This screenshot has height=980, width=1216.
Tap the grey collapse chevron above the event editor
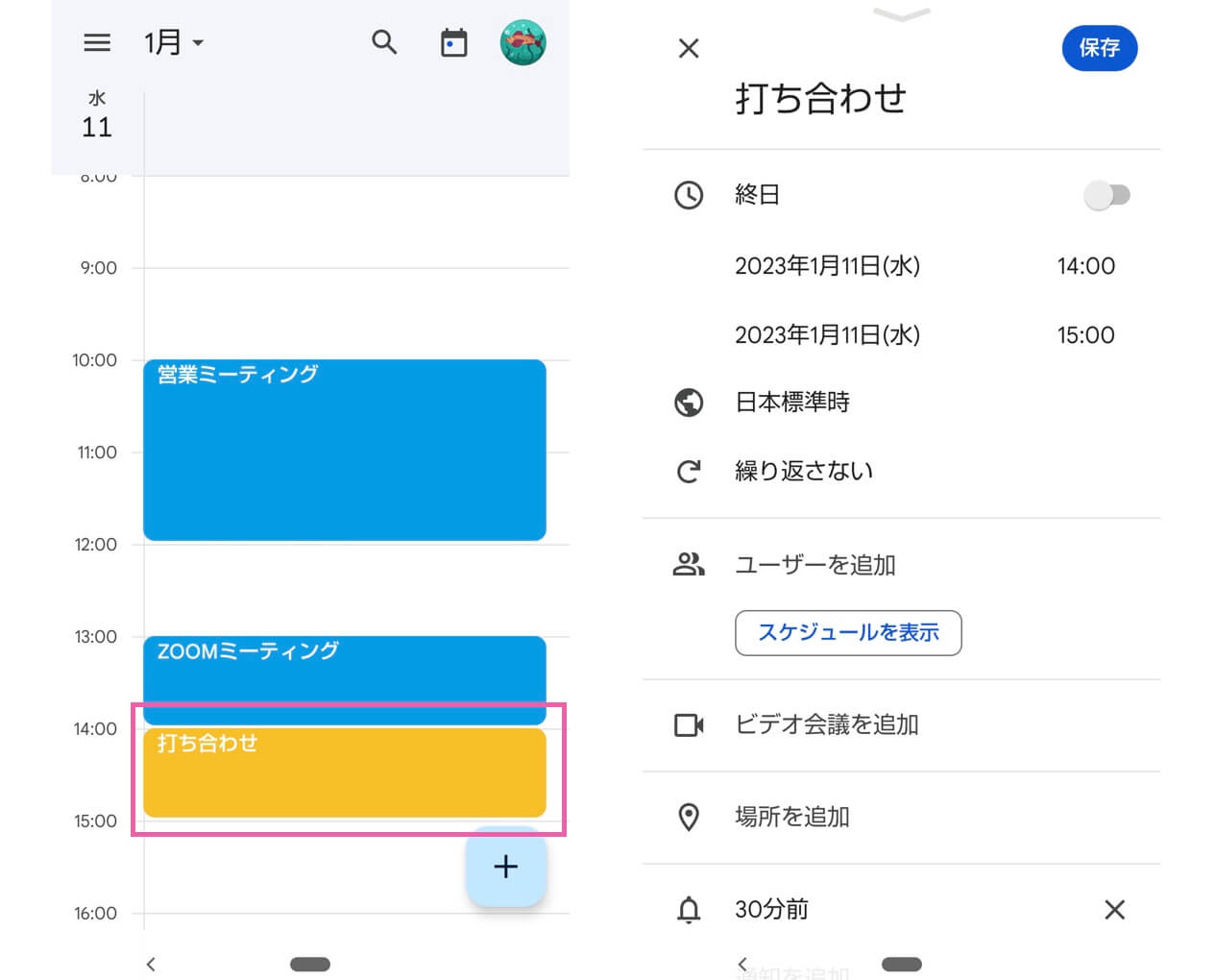pos(901,13)
